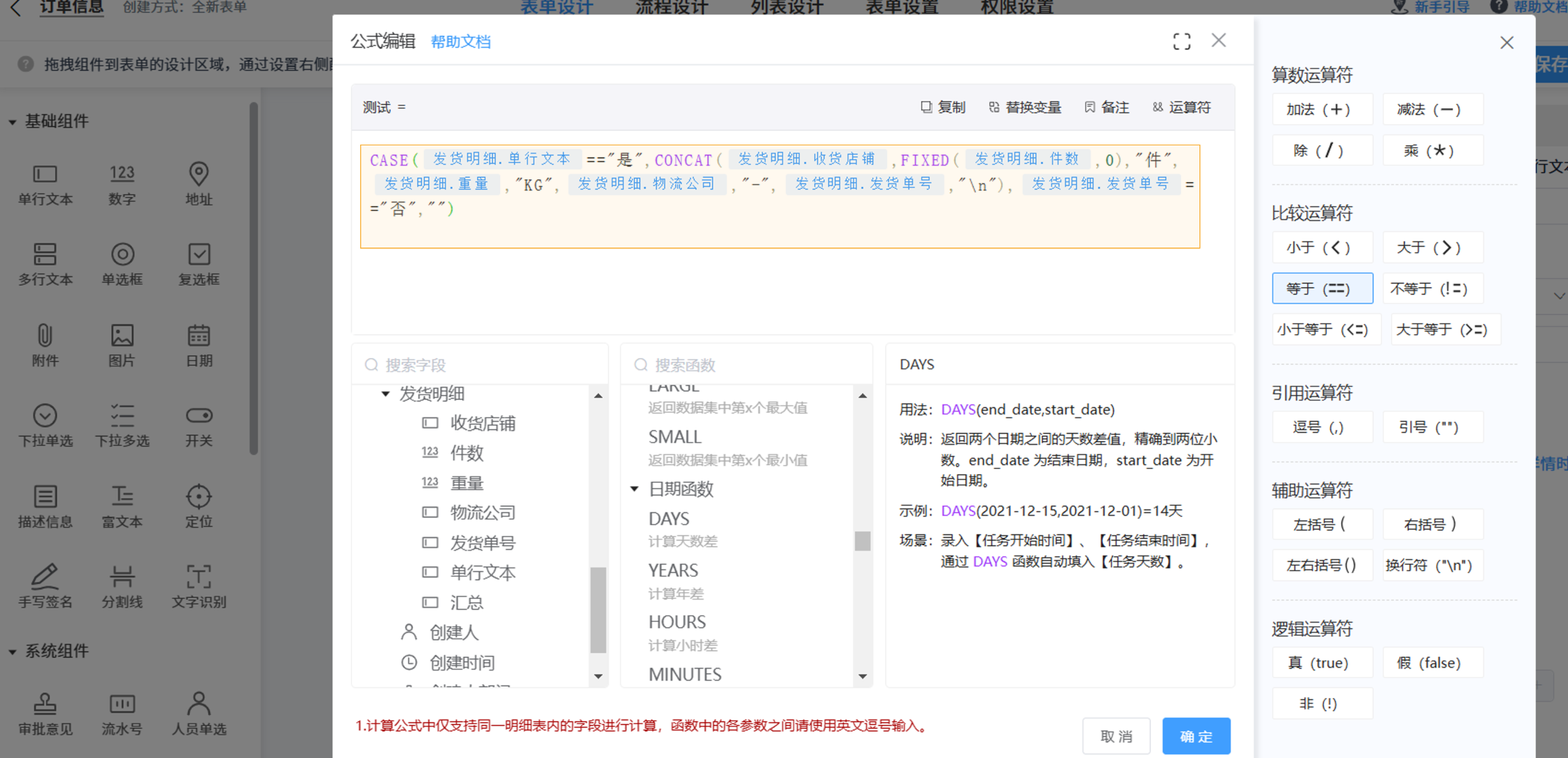Go back using the arrow beside 订单信息

click(x=16, y=8)
